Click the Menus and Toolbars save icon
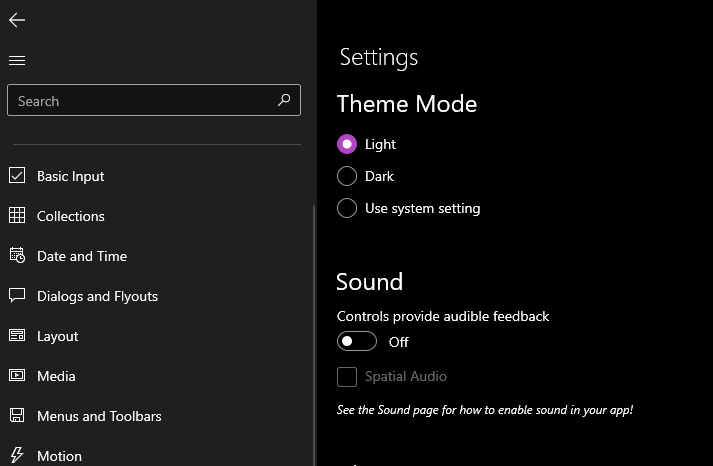This screenshot has width=713, height=466. (17, 416)
